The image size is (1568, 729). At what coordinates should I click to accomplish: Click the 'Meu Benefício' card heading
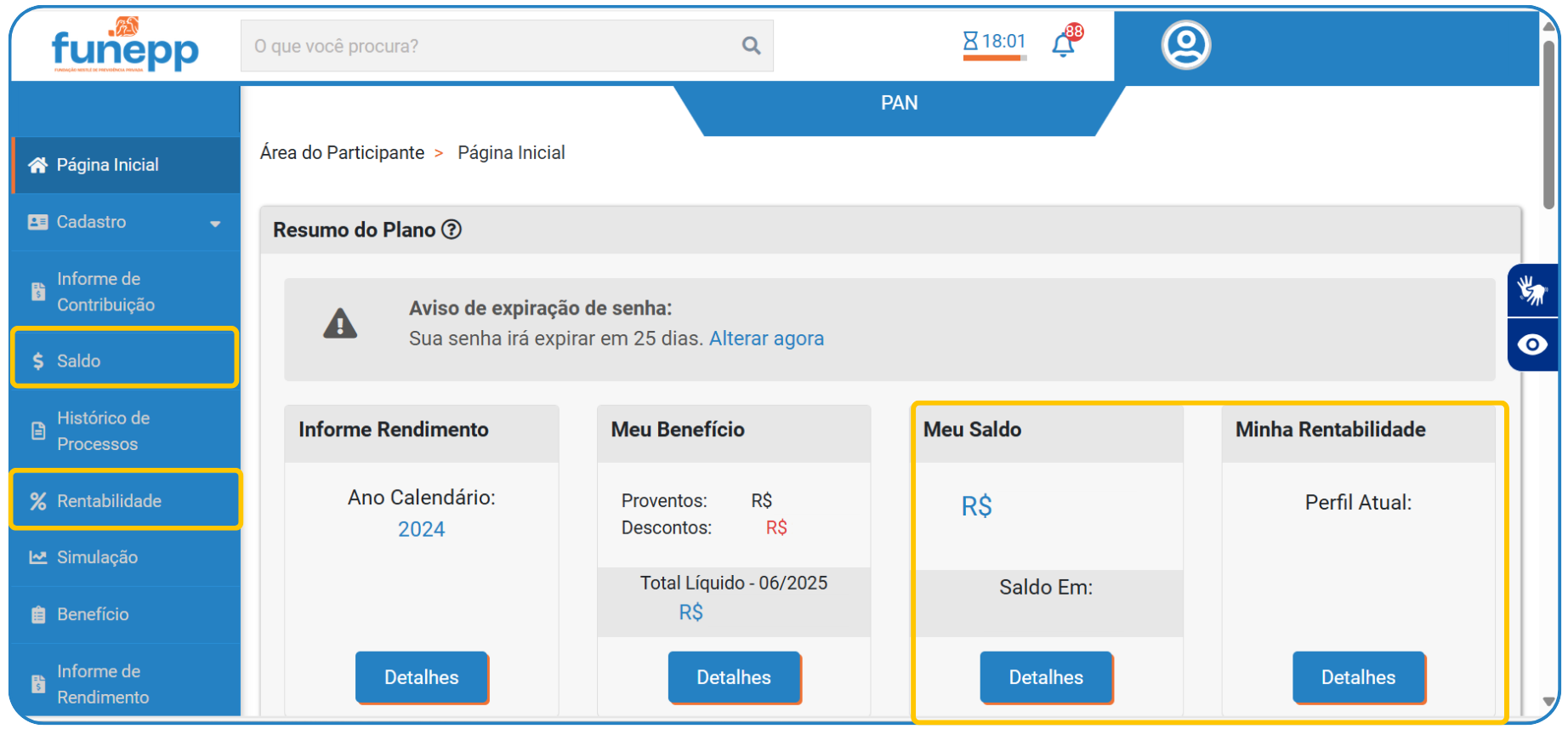tap(678, 430)
